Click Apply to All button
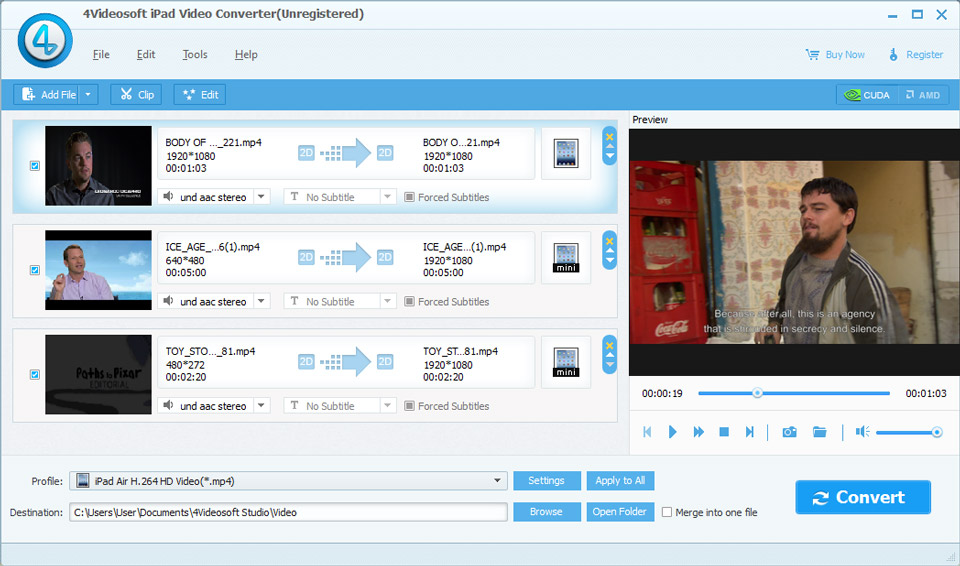This screenshot has width=960, height=566. pos(620,480)
